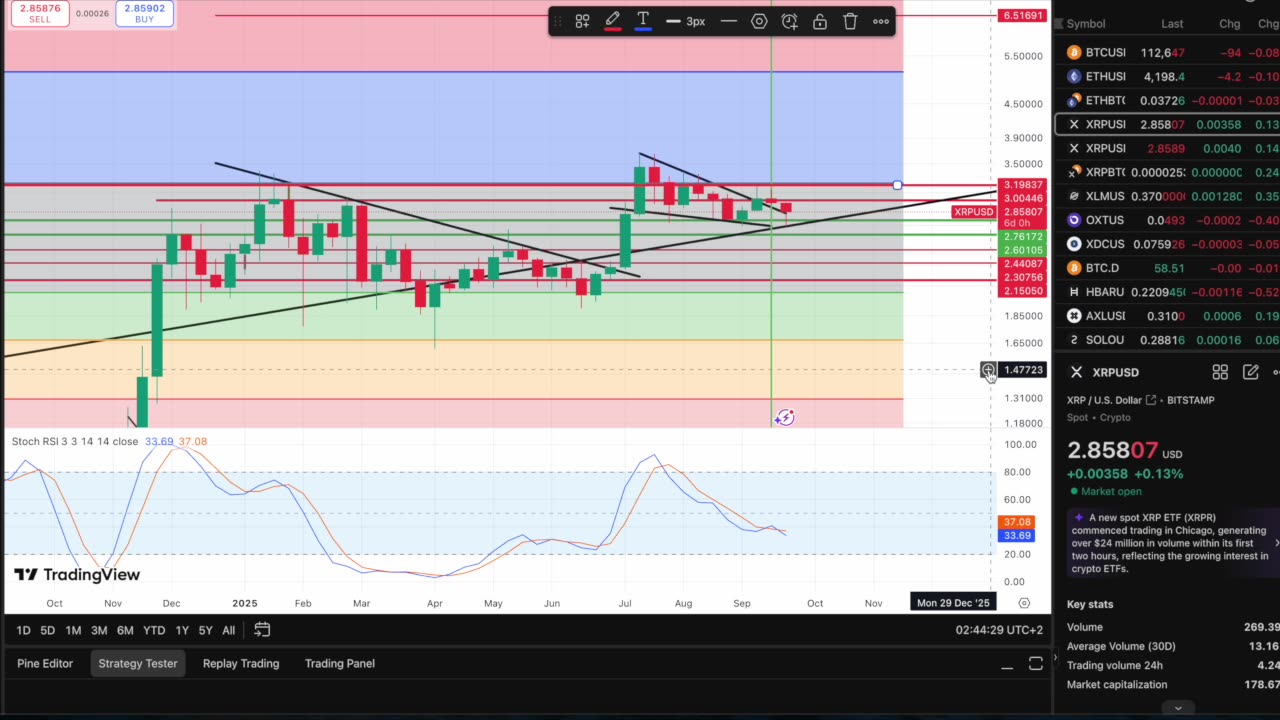This screenshot has height=720, width=1280.
Task: Select the 3M time range
Action: (99, 630)
